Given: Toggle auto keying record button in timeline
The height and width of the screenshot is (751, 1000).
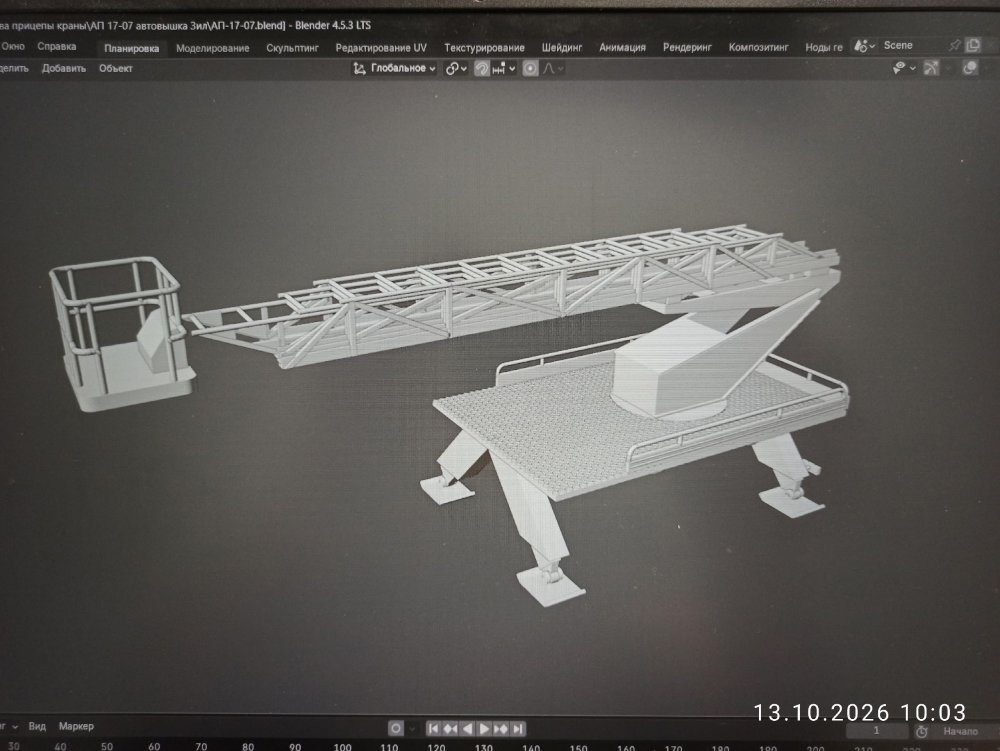Looking at the screenshot, I should point(395,728).
